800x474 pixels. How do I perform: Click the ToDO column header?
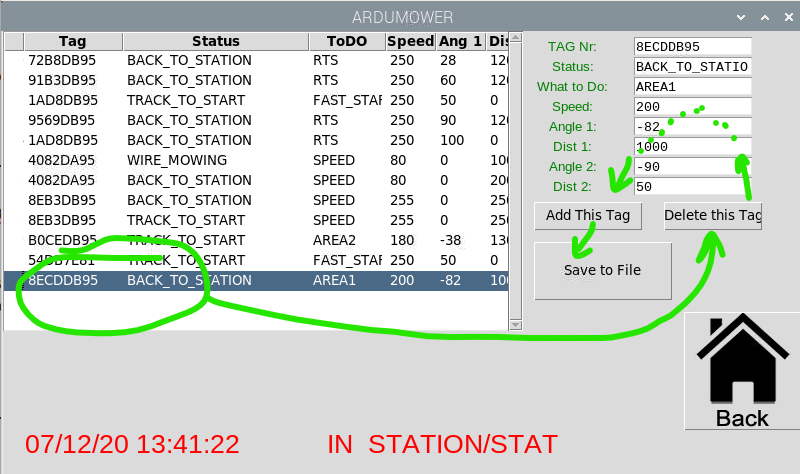point(347,41)
